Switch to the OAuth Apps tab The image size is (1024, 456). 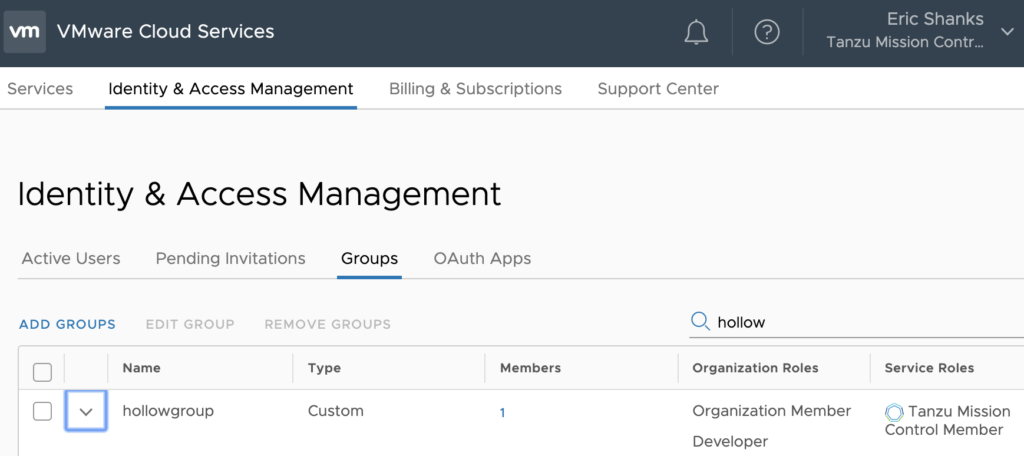(x=482, y=258)
